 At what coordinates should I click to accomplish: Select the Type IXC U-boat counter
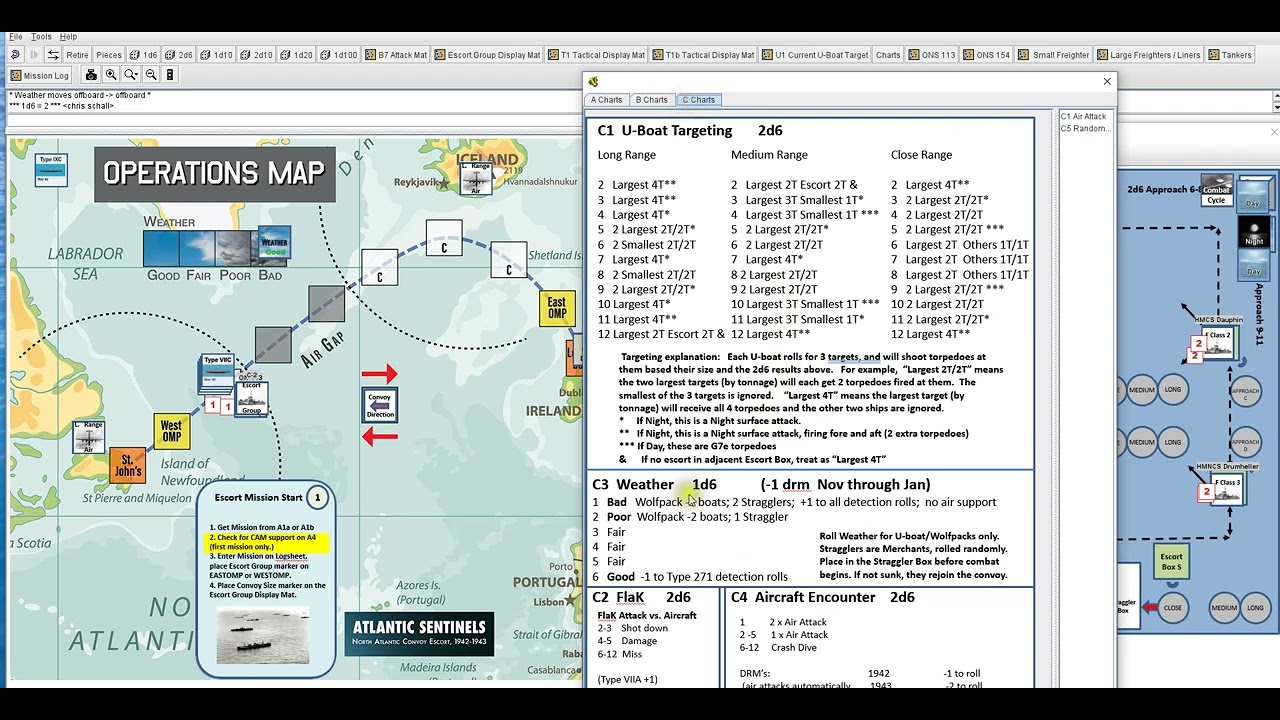(50, 170)
